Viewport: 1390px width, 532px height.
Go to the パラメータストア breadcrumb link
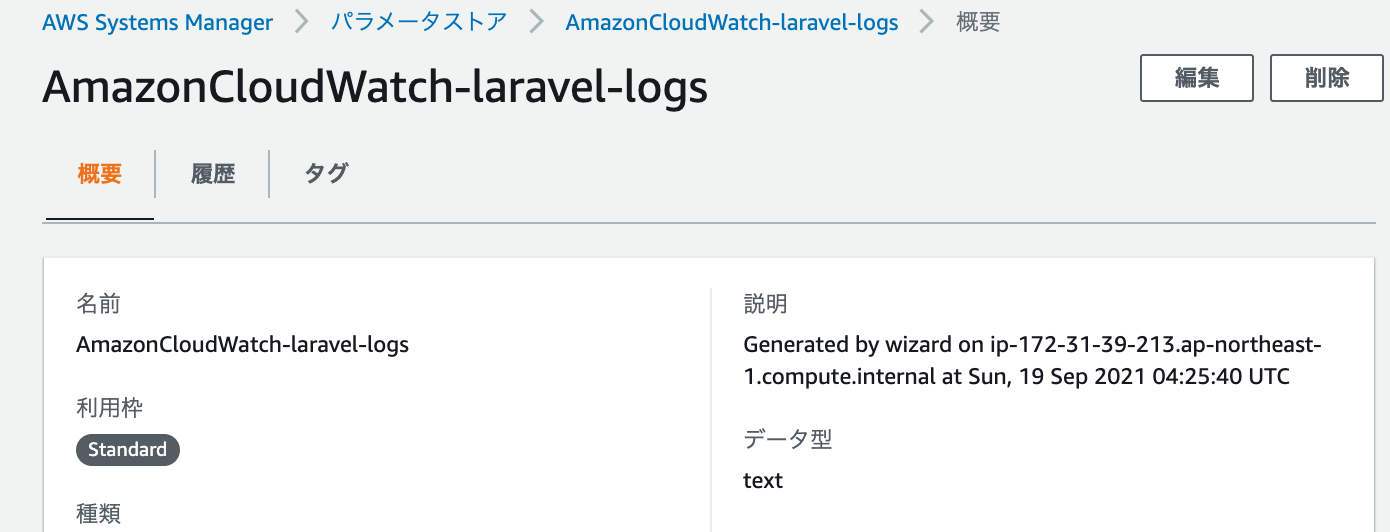point(419,22)
